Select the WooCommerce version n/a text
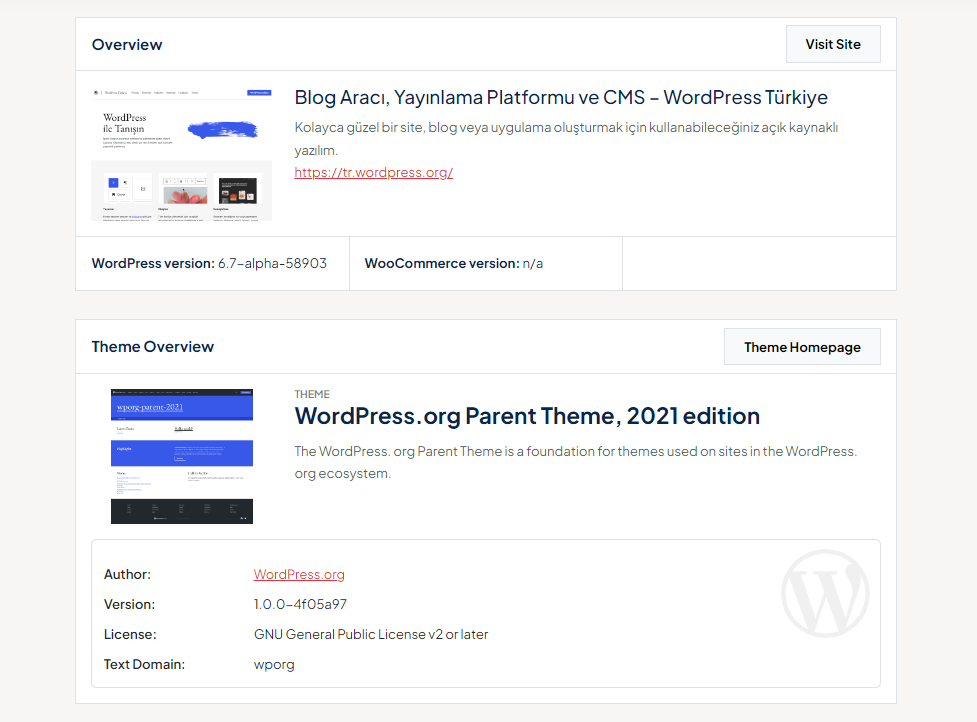Viewport: 977px width, 722px height. click(x=454, y=264)
